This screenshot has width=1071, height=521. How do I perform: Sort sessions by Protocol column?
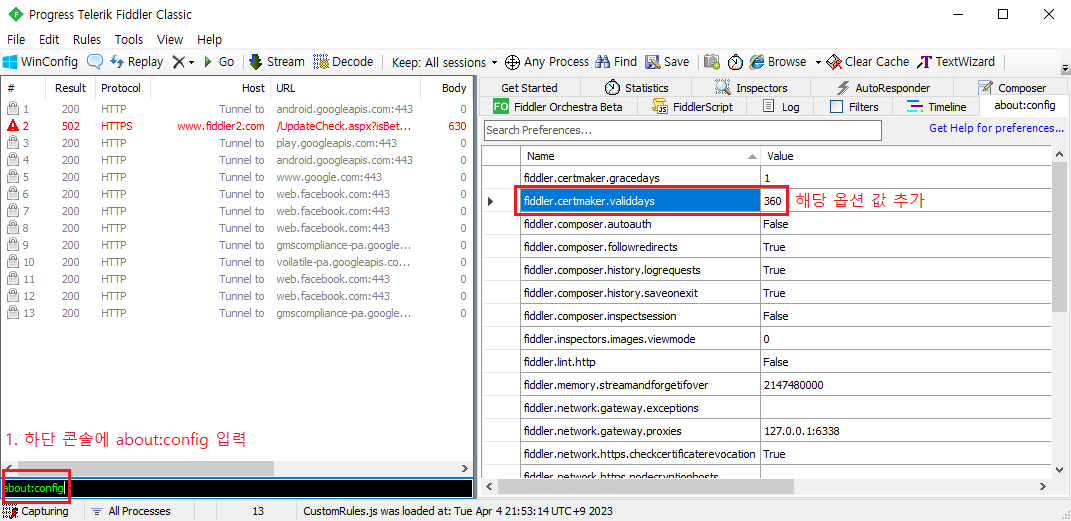point(122,88)
